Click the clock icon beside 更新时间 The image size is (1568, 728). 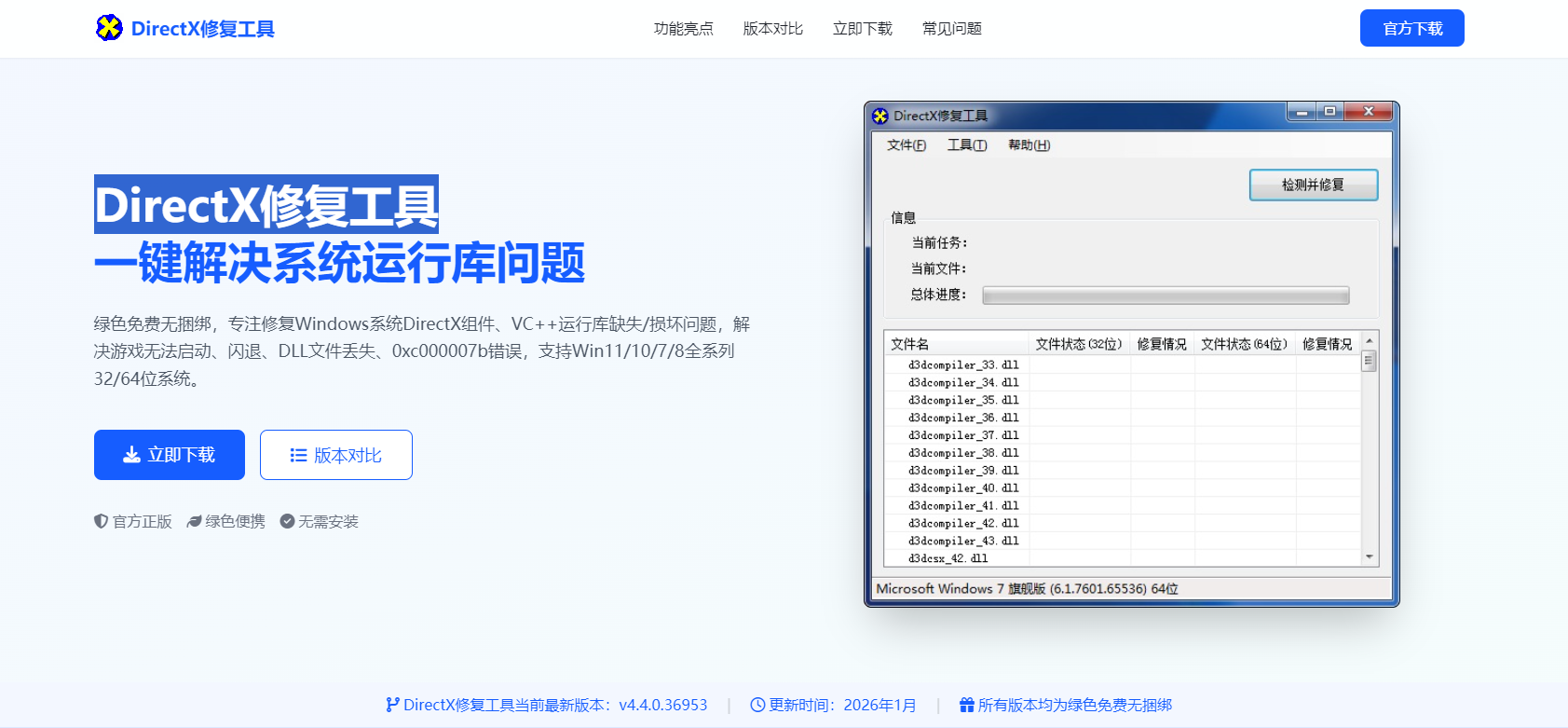point(757,705)
